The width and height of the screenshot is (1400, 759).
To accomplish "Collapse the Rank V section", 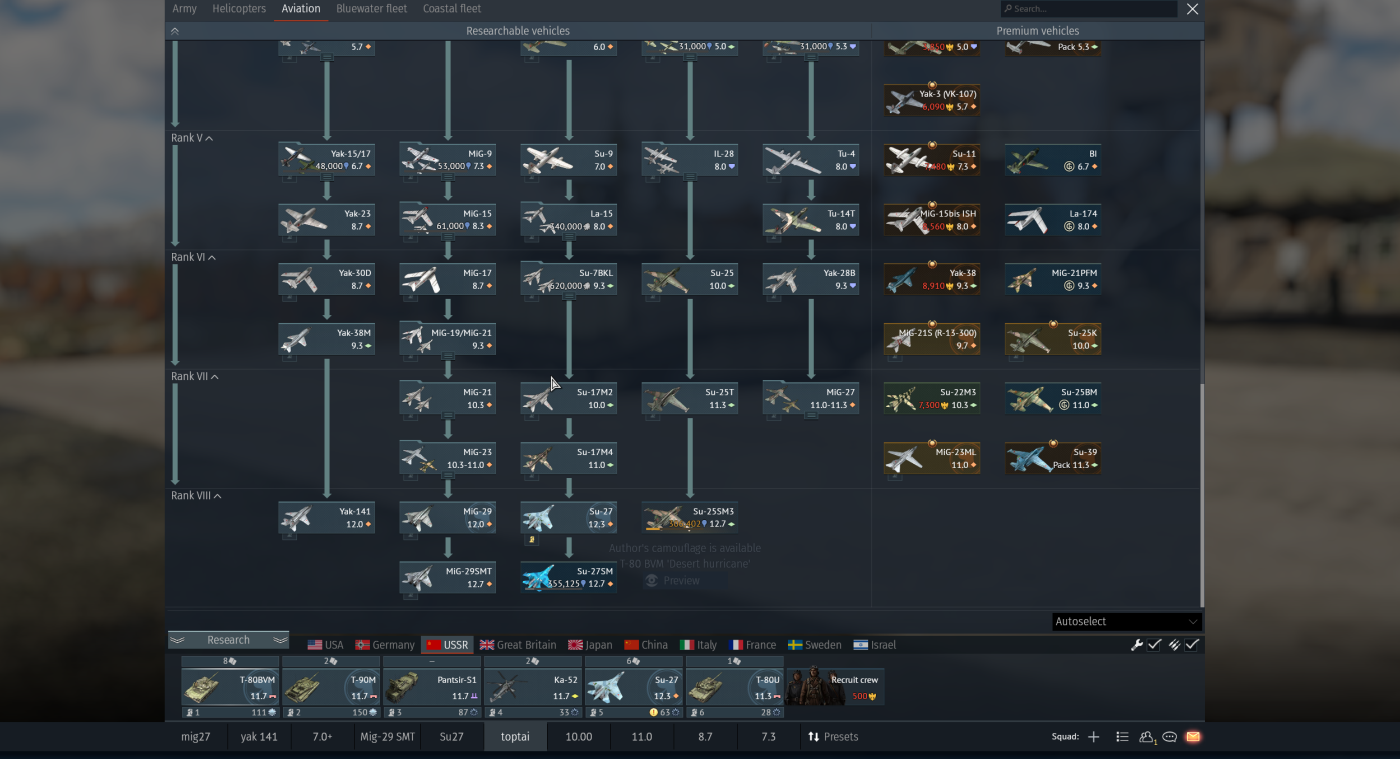I will [192, 138].
